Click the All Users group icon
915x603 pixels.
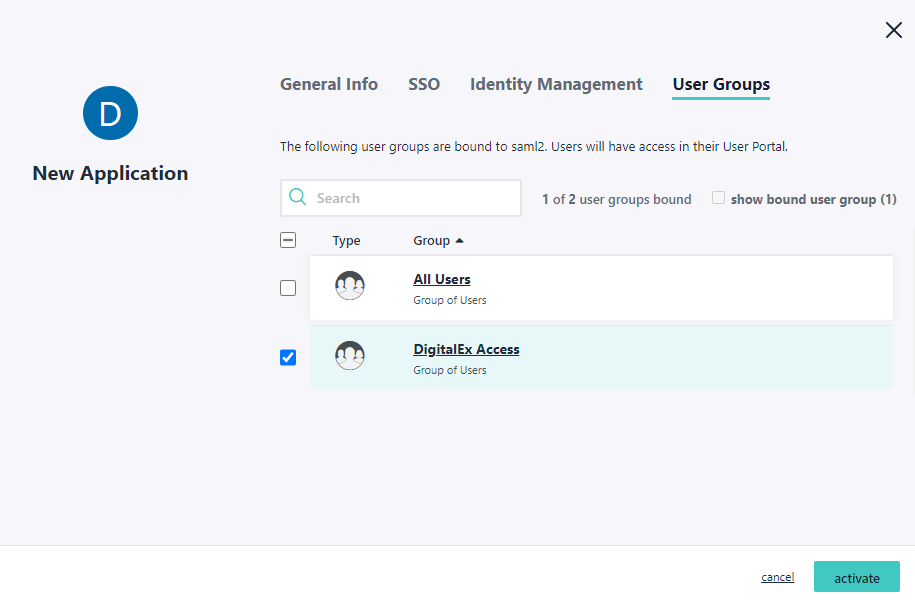[x=350, y=286]
